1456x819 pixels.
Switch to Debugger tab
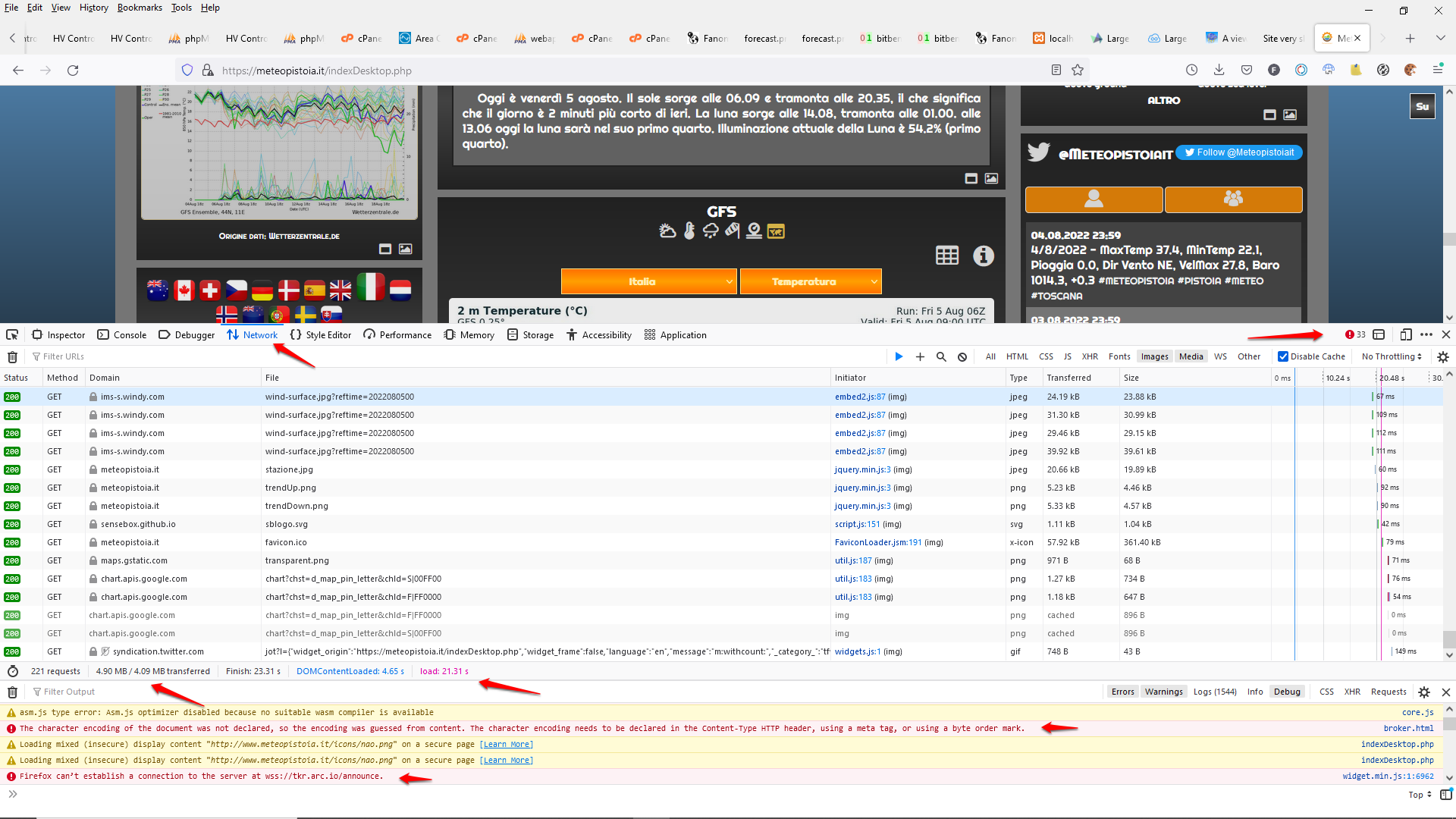(x=187, y=334)
